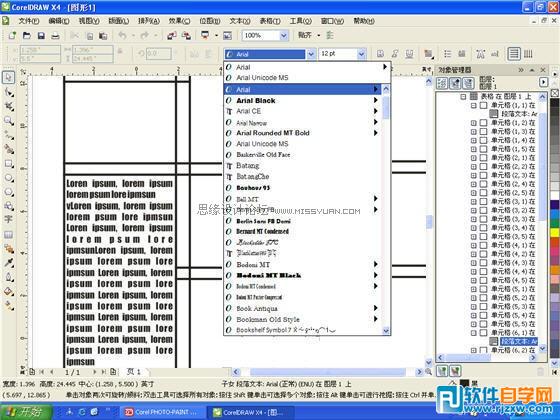Open the 文件(F) menu

29,21
